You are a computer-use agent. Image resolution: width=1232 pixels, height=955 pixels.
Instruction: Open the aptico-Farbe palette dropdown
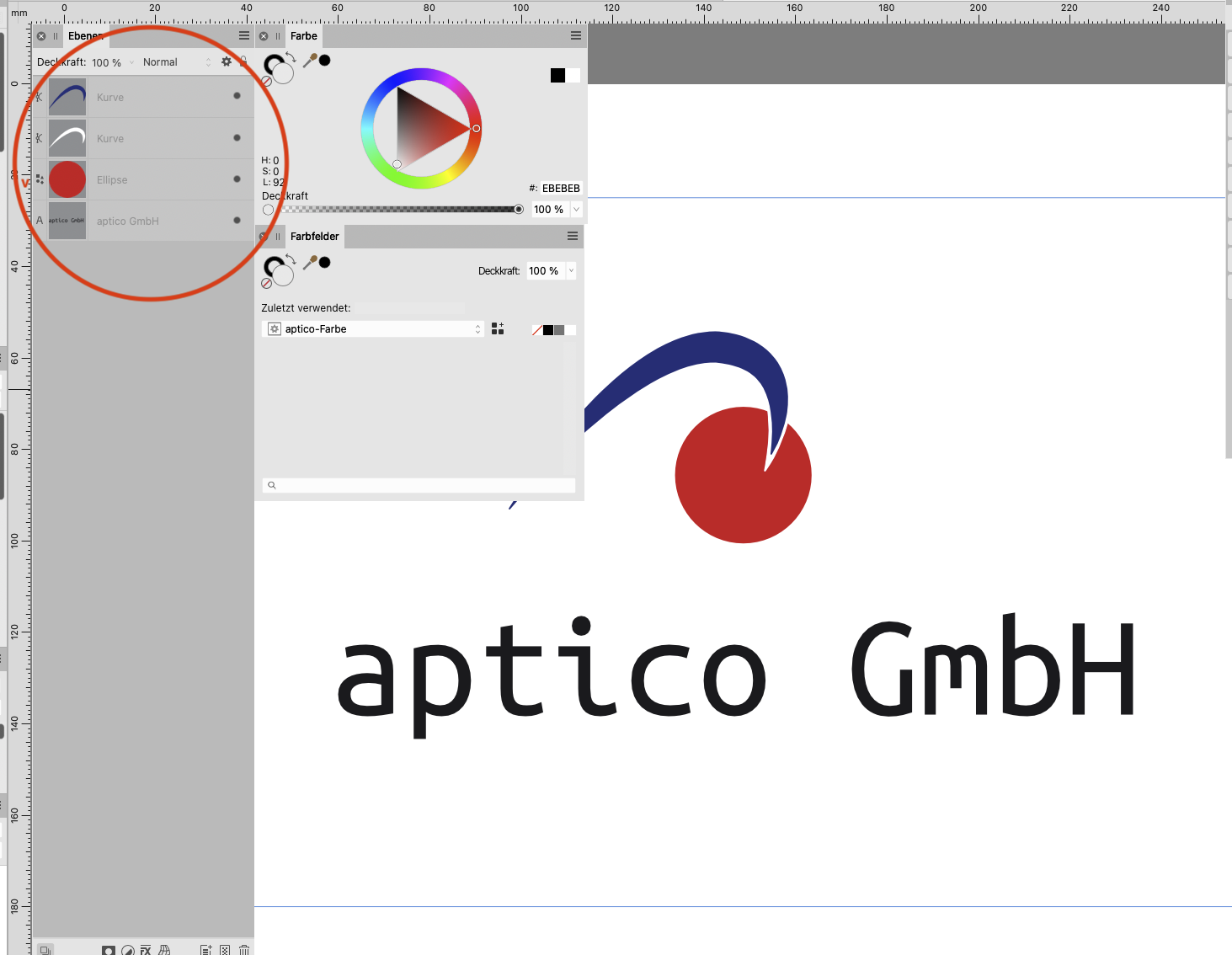click(x=374, y=328)
